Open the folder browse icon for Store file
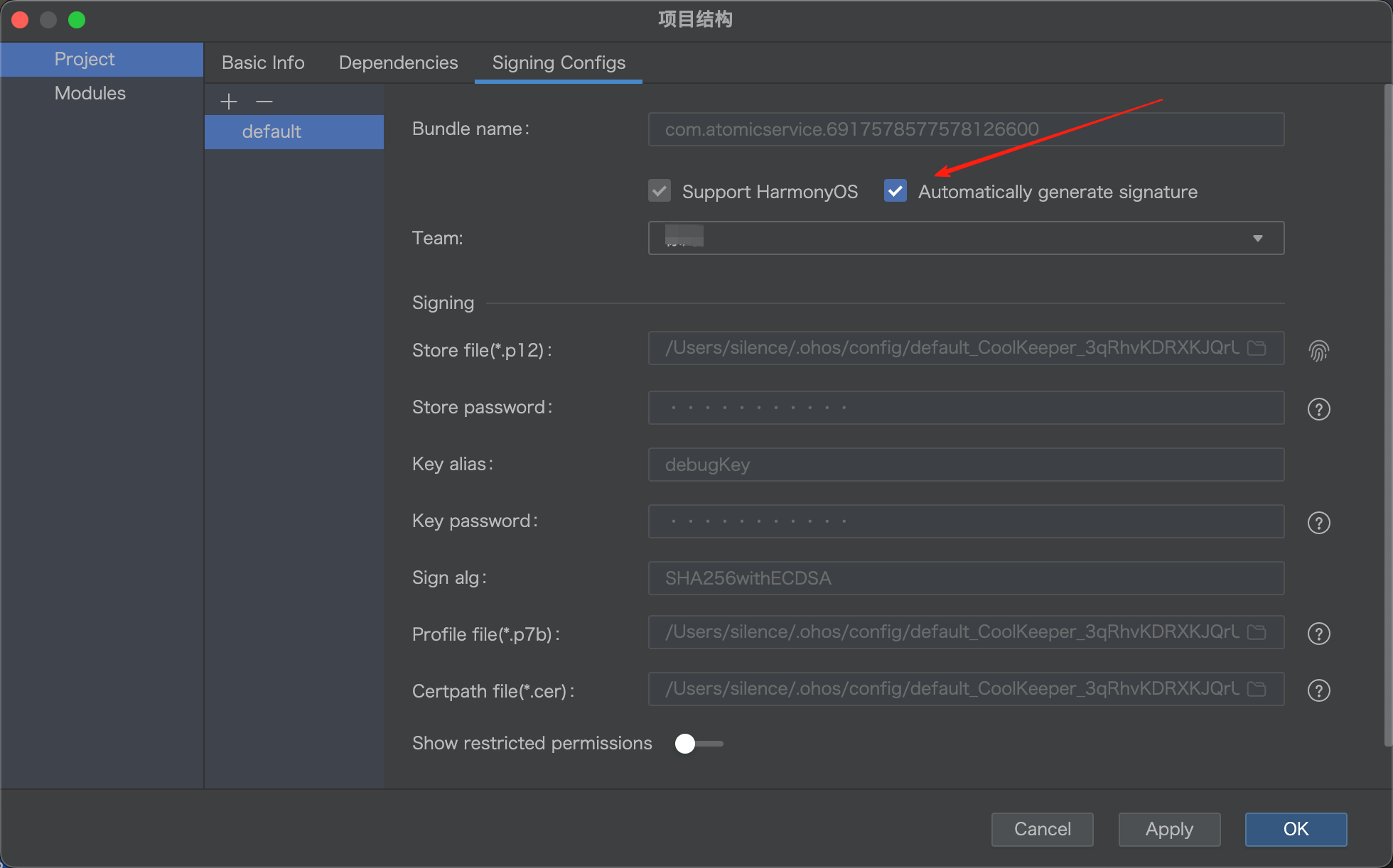 1257,348
